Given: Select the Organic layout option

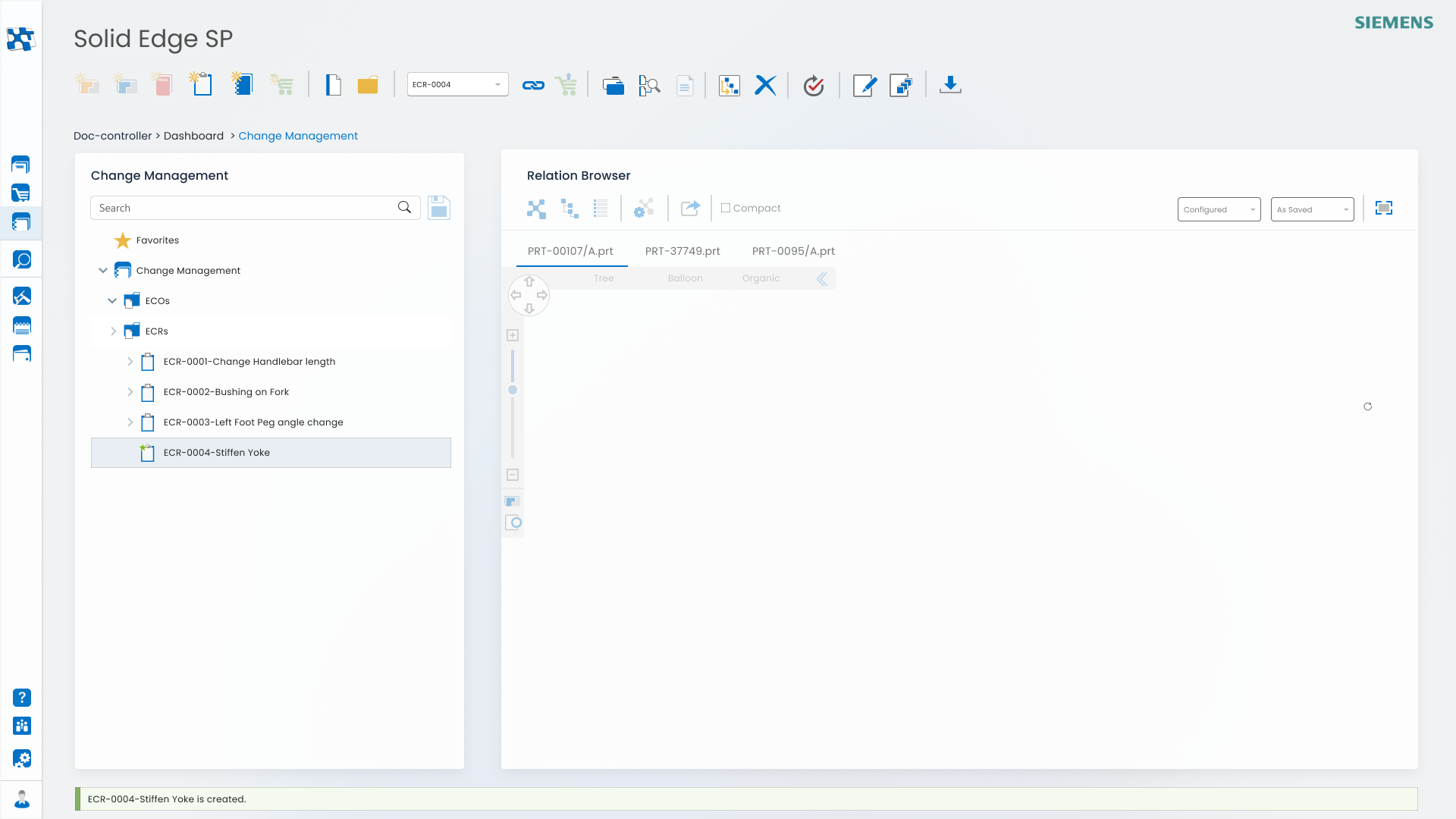Looking at the screenshot, I should (x=761, y=278).
